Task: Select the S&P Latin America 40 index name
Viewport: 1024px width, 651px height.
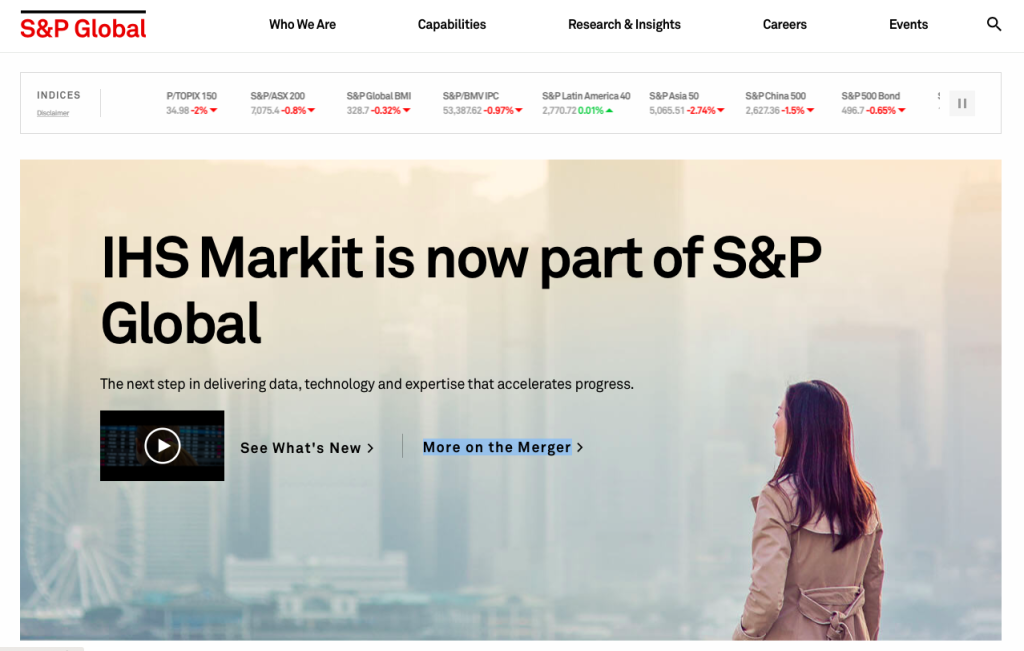Action: [586, 96]
